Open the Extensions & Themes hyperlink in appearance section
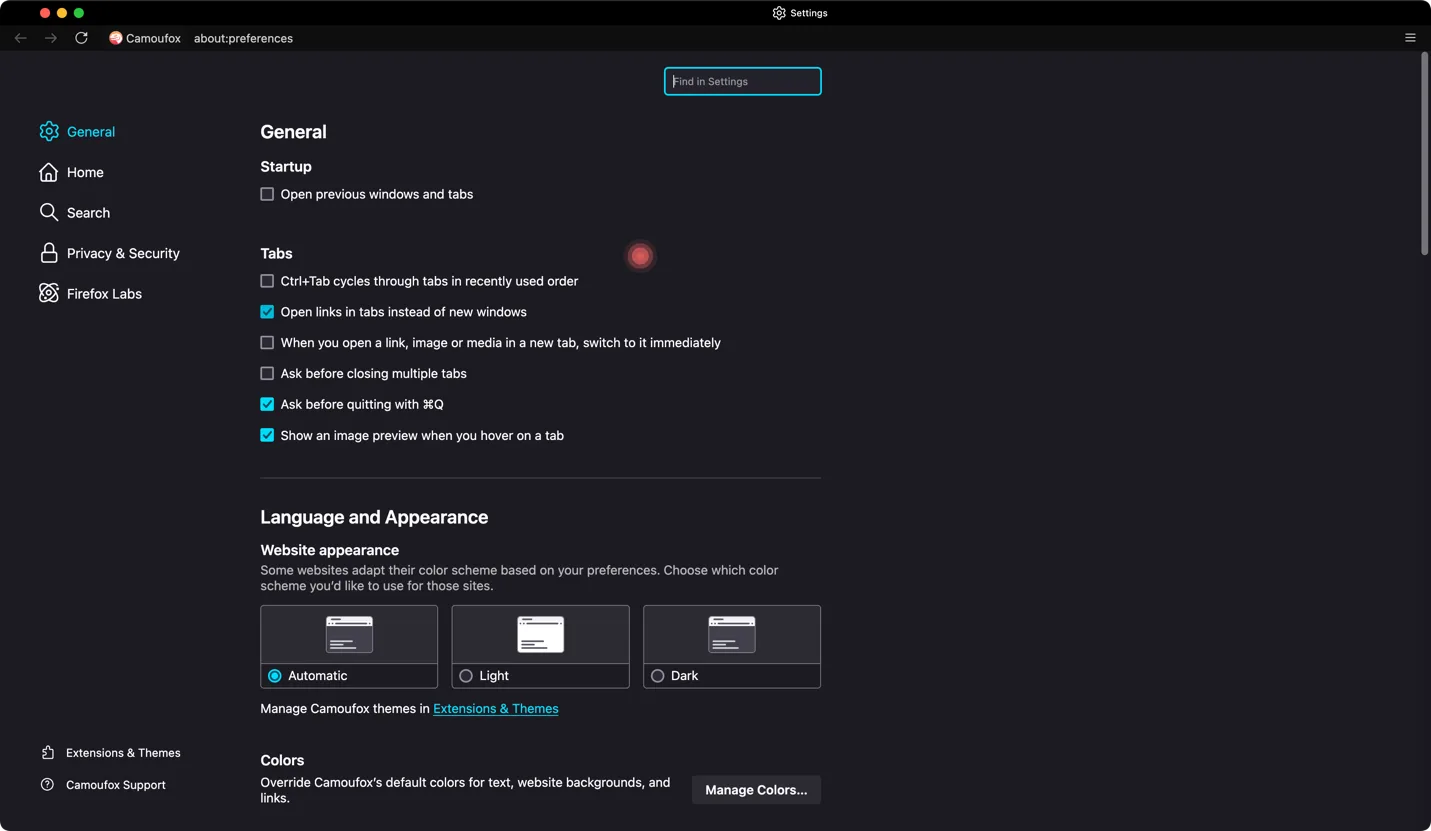Viewport: 1431px width, 831px height. (x=496, y=708)
